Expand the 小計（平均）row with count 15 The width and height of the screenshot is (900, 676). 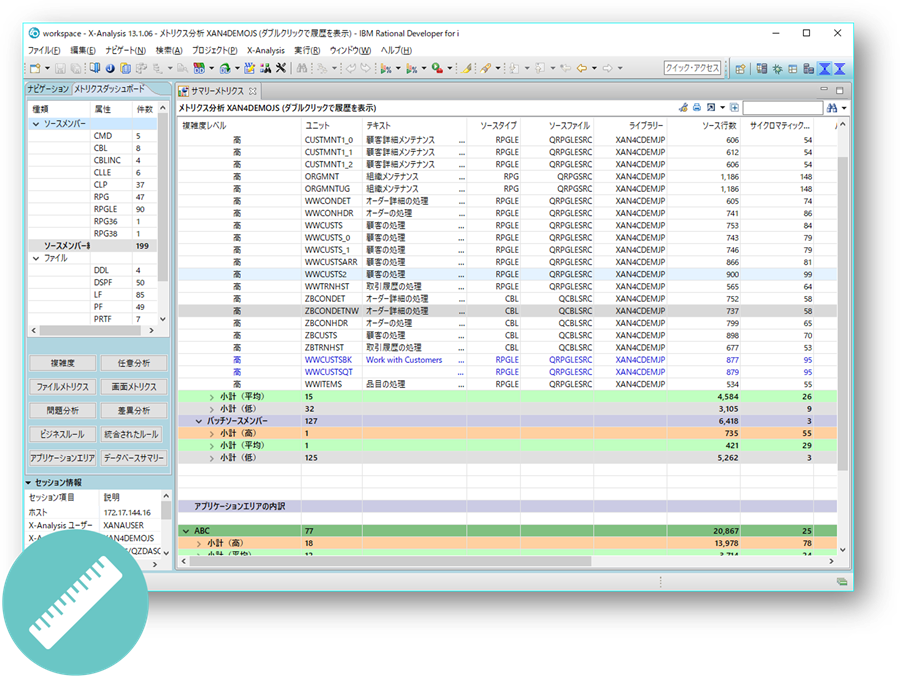212,397
